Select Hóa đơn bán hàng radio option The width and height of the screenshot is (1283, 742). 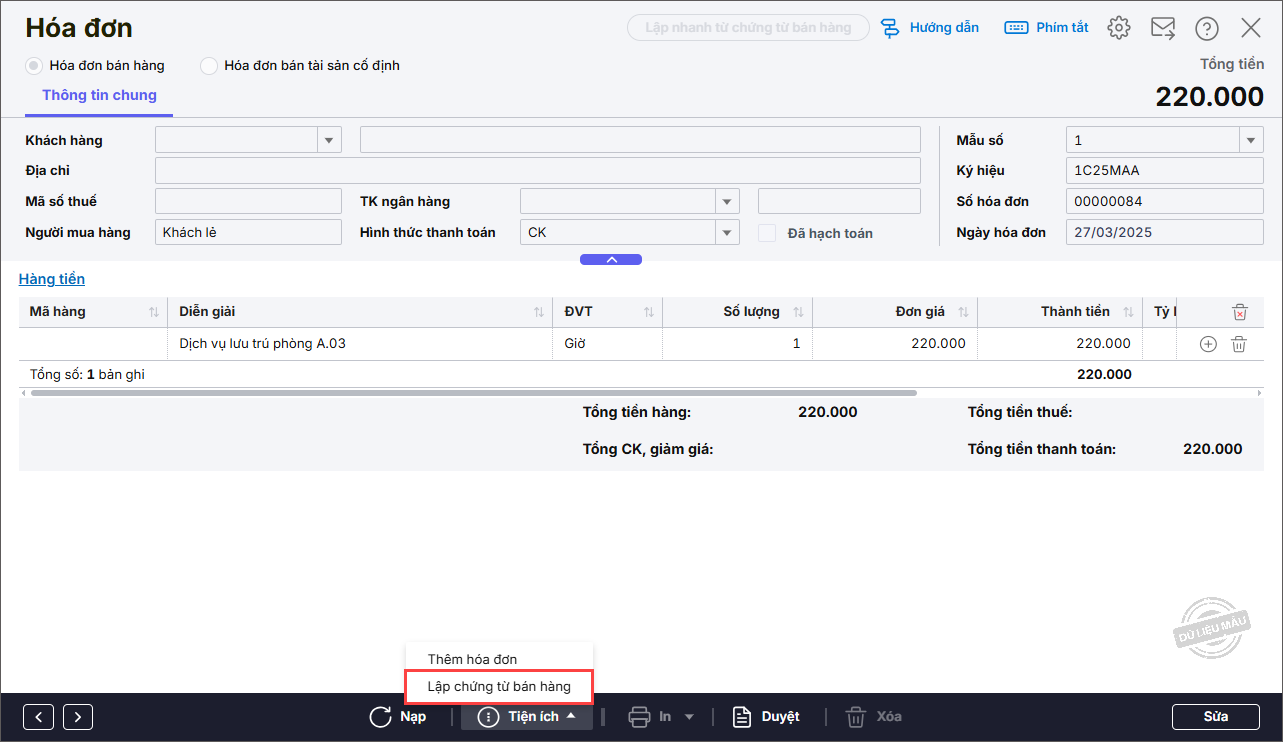pyautogui.click(x=34, y=66)
